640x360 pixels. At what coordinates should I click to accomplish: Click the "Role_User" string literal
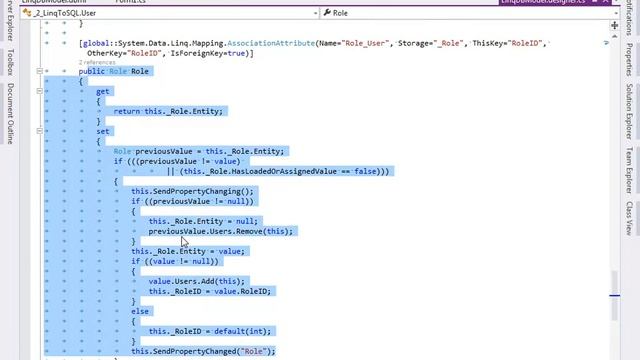pyautogui.click(x=365, y=43)
